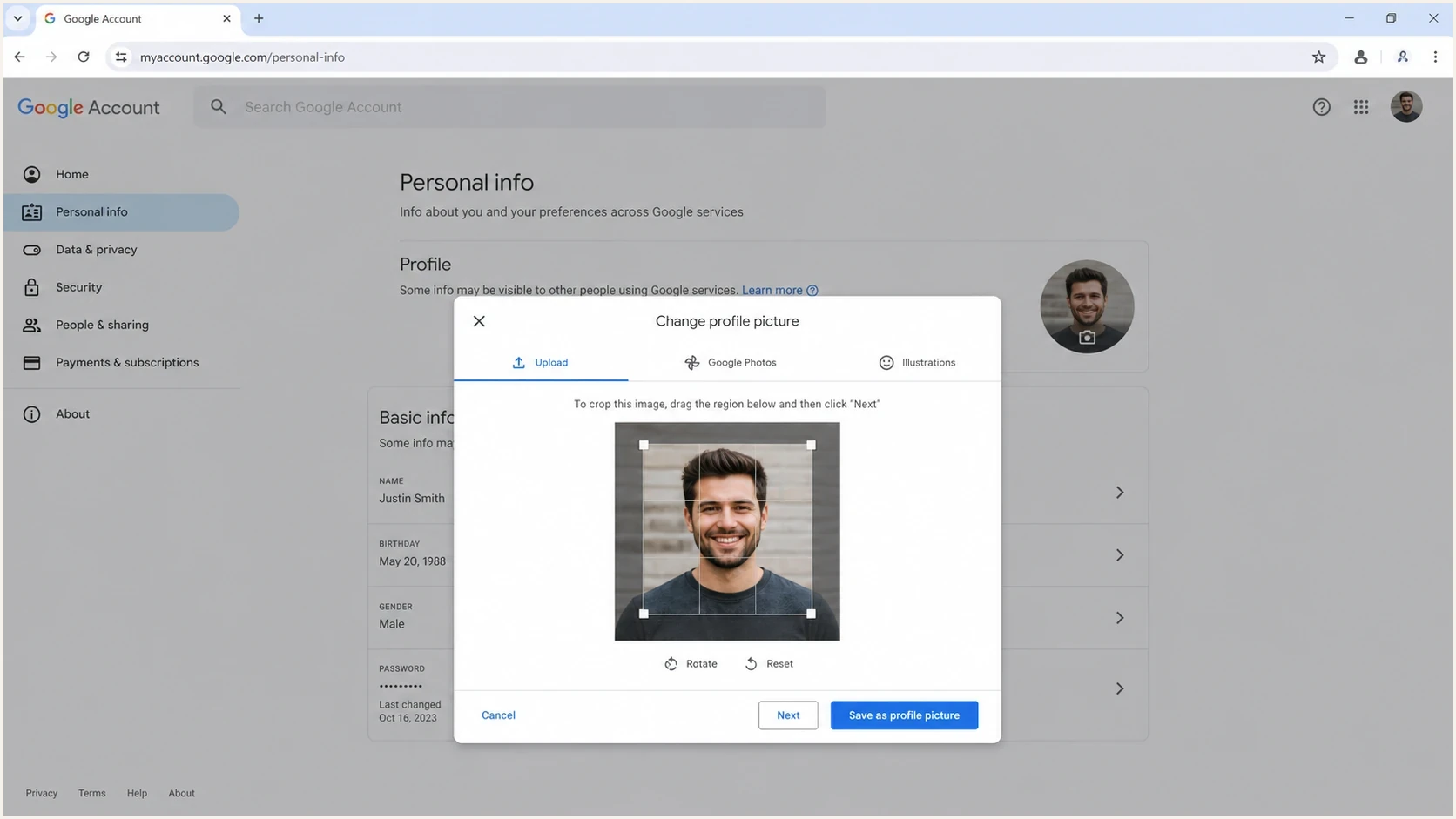Click the Security lock icon
Viewport: 1456px width, 819px height.
(31, 287)
